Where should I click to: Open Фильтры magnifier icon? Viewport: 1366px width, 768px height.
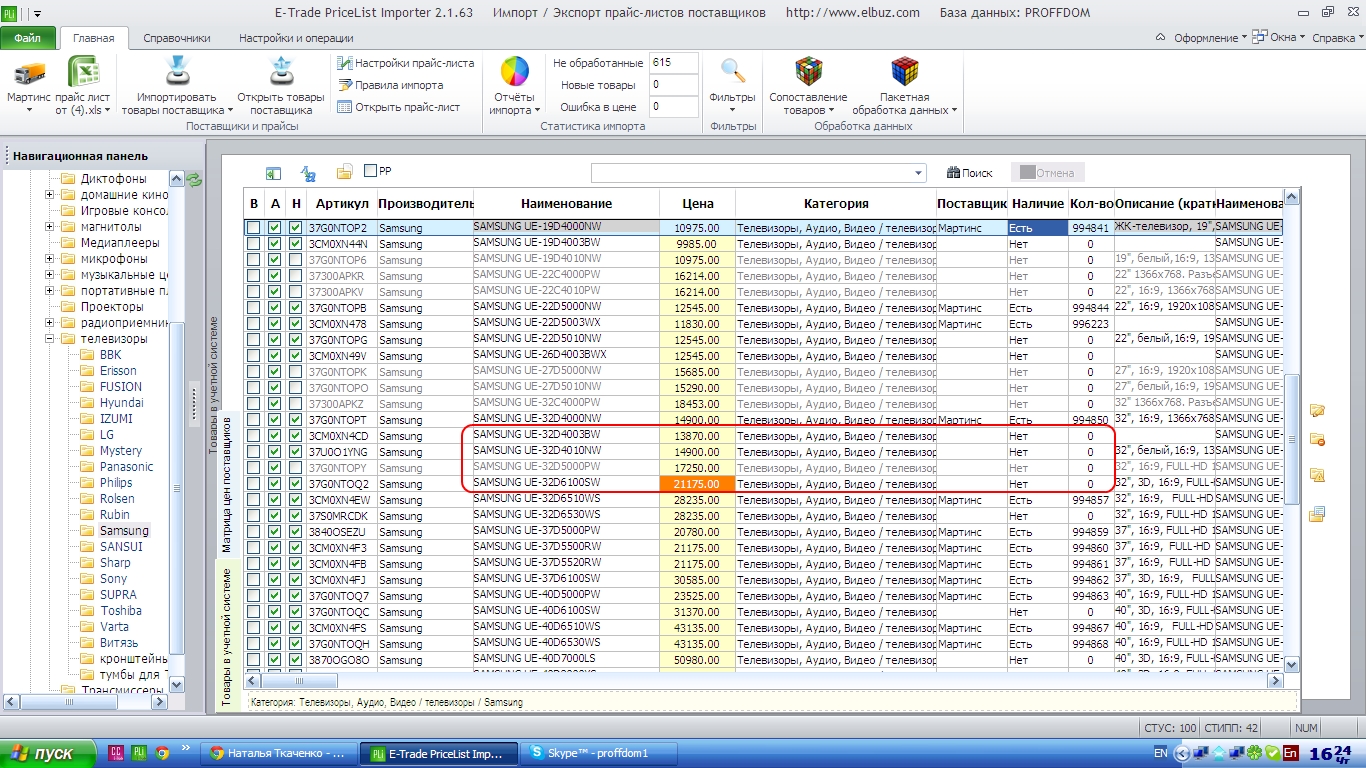tap(733, 72)
